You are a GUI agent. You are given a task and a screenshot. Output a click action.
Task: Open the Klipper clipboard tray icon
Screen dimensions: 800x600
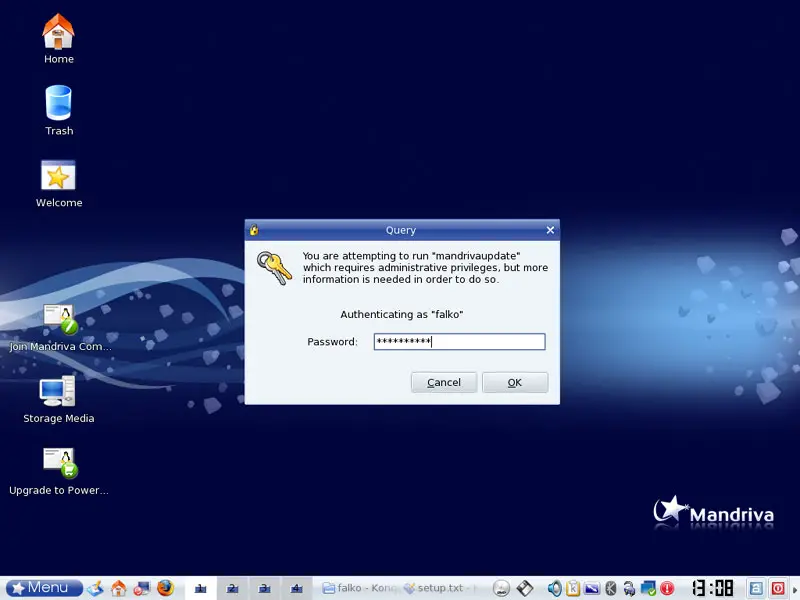point(573,588)
